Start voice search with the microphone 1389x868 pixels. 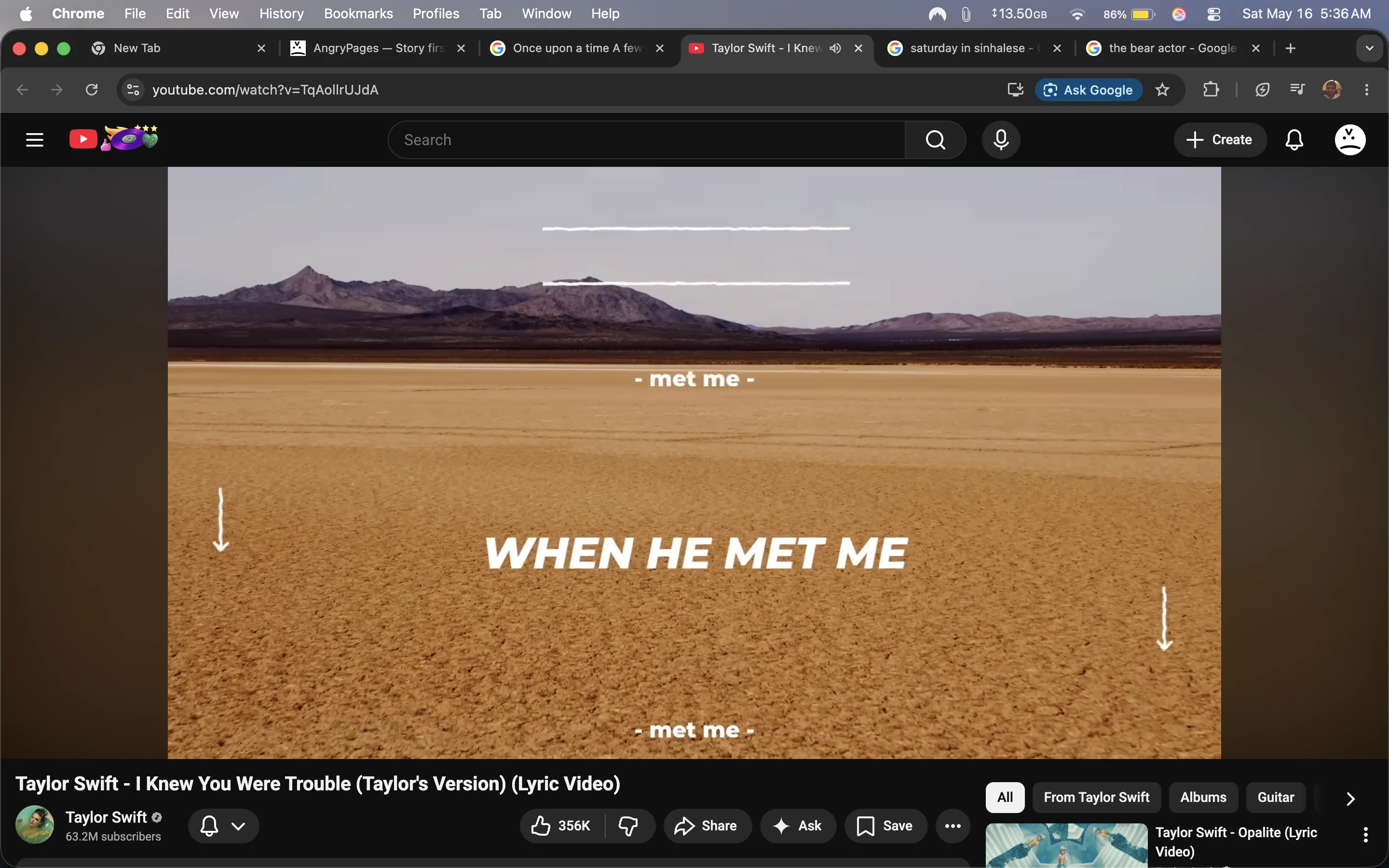tap(1001, 139)
